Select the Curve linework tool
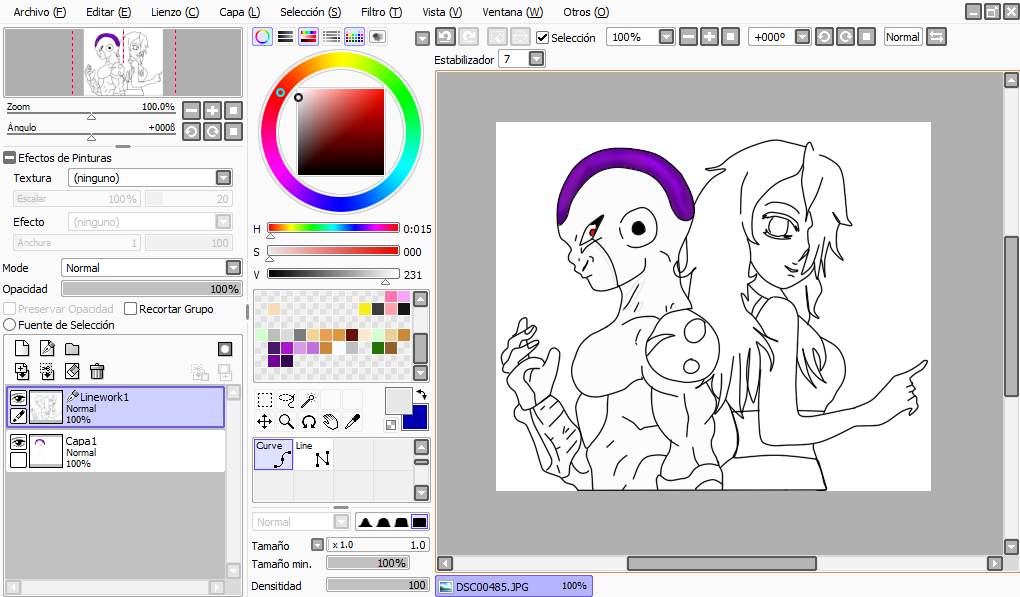The image size is (1020, 597). pyautogui.click(x=273, y=454)
